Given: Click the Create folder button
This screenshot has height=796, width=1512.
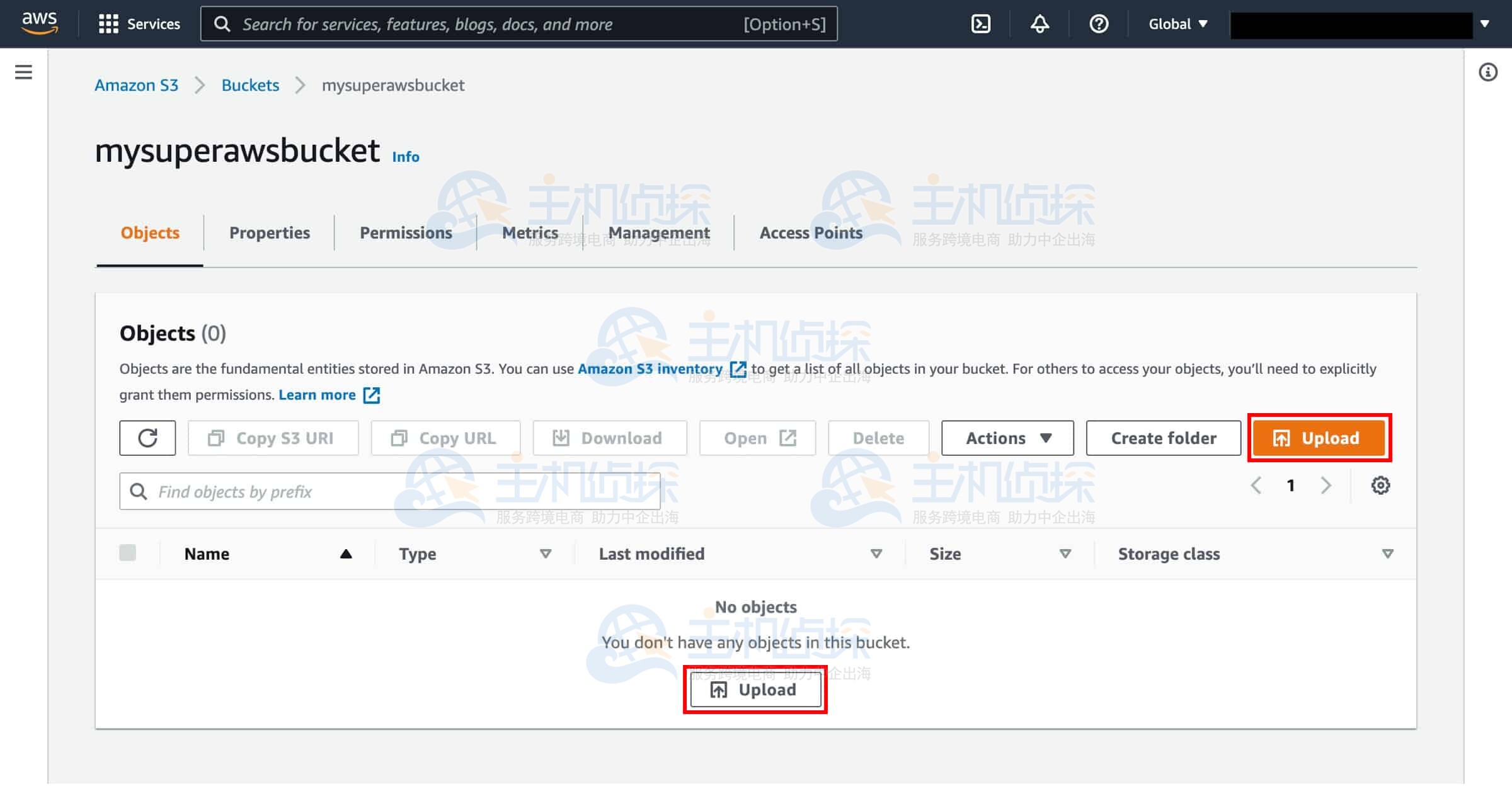Looking at the screenshot, I should pos(1163,438).
